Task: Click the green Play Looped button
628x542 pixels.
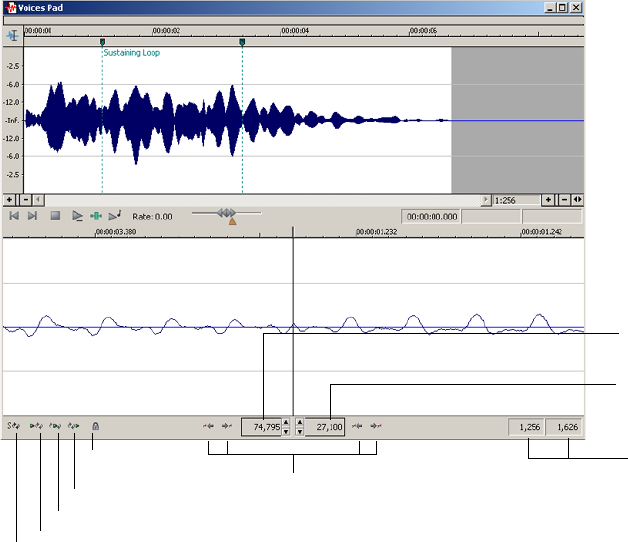Action: (96, 216)
